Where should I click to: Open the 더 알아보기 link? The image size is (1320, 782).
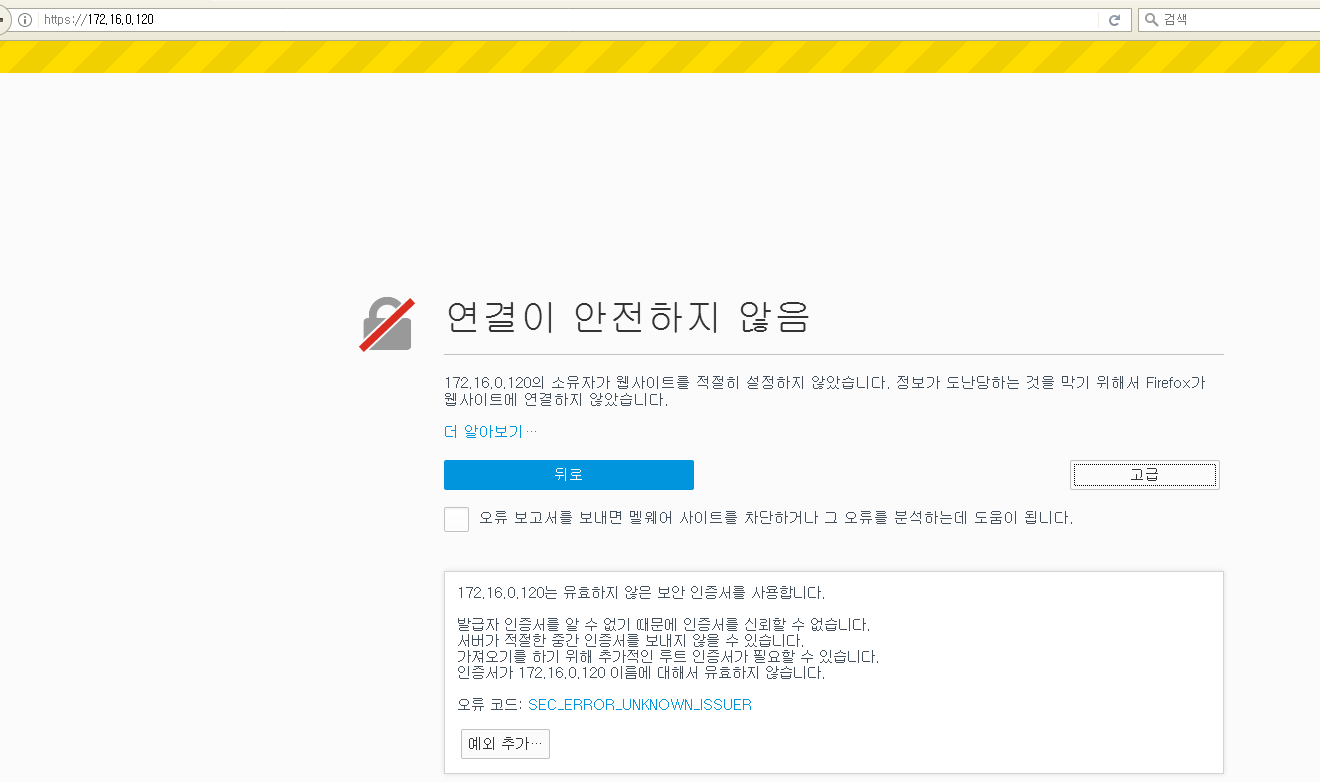coord(491,432)
